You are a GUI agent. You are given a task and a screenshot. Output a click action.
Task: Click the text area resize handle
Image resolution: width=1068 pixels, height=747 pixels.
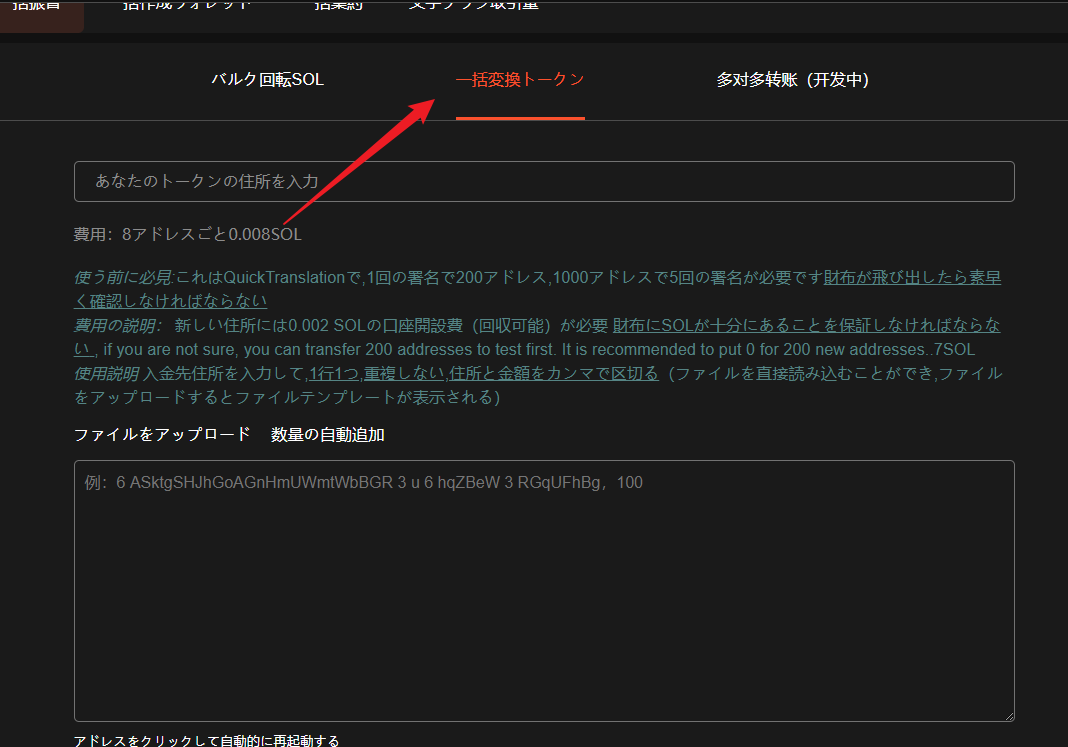(1008, 715)
